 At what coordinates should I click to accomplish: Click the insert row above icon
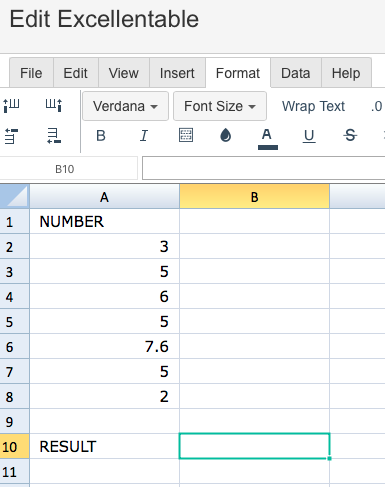click(x=11, y=136)
